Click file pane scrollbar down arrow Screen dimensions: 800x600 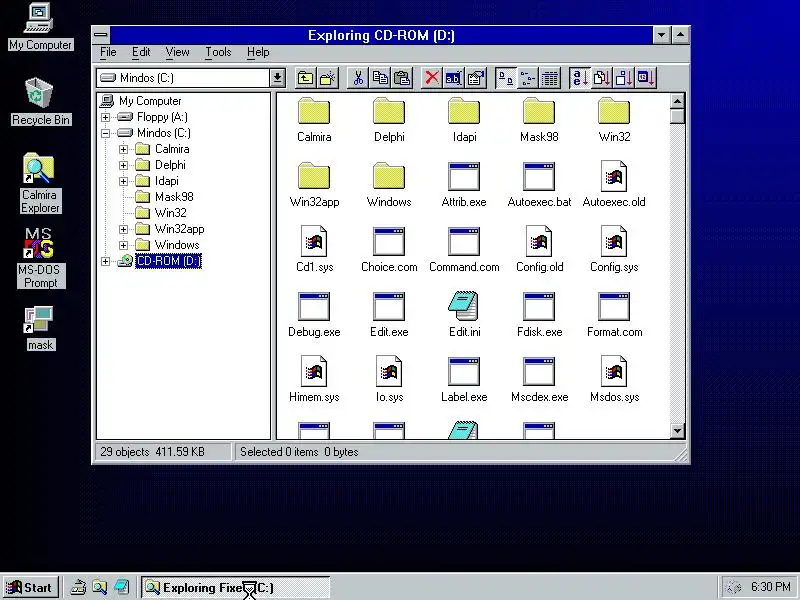[677, 431]
